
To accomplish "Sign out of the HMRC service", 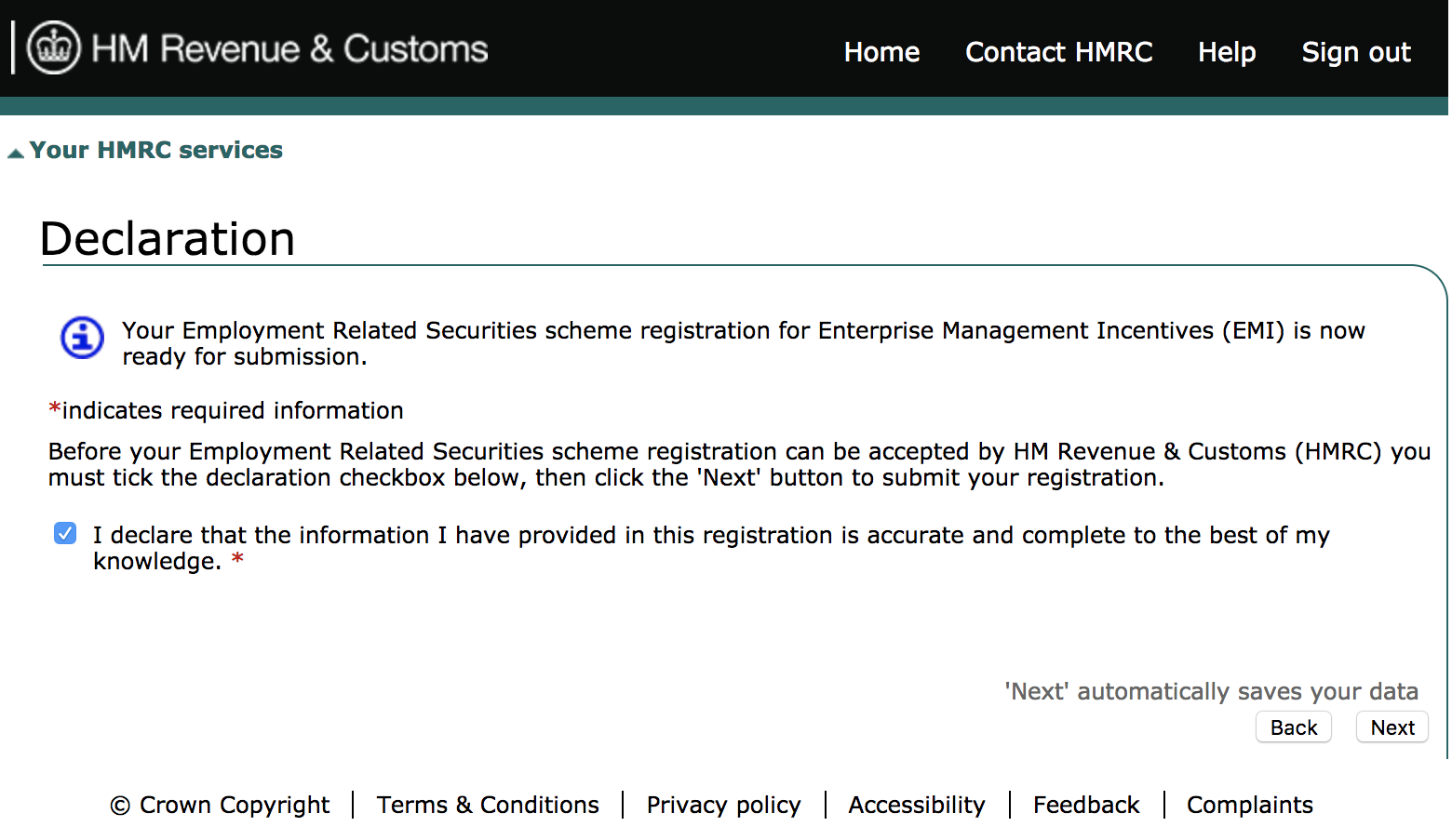I will click(x=1356, y=53).
